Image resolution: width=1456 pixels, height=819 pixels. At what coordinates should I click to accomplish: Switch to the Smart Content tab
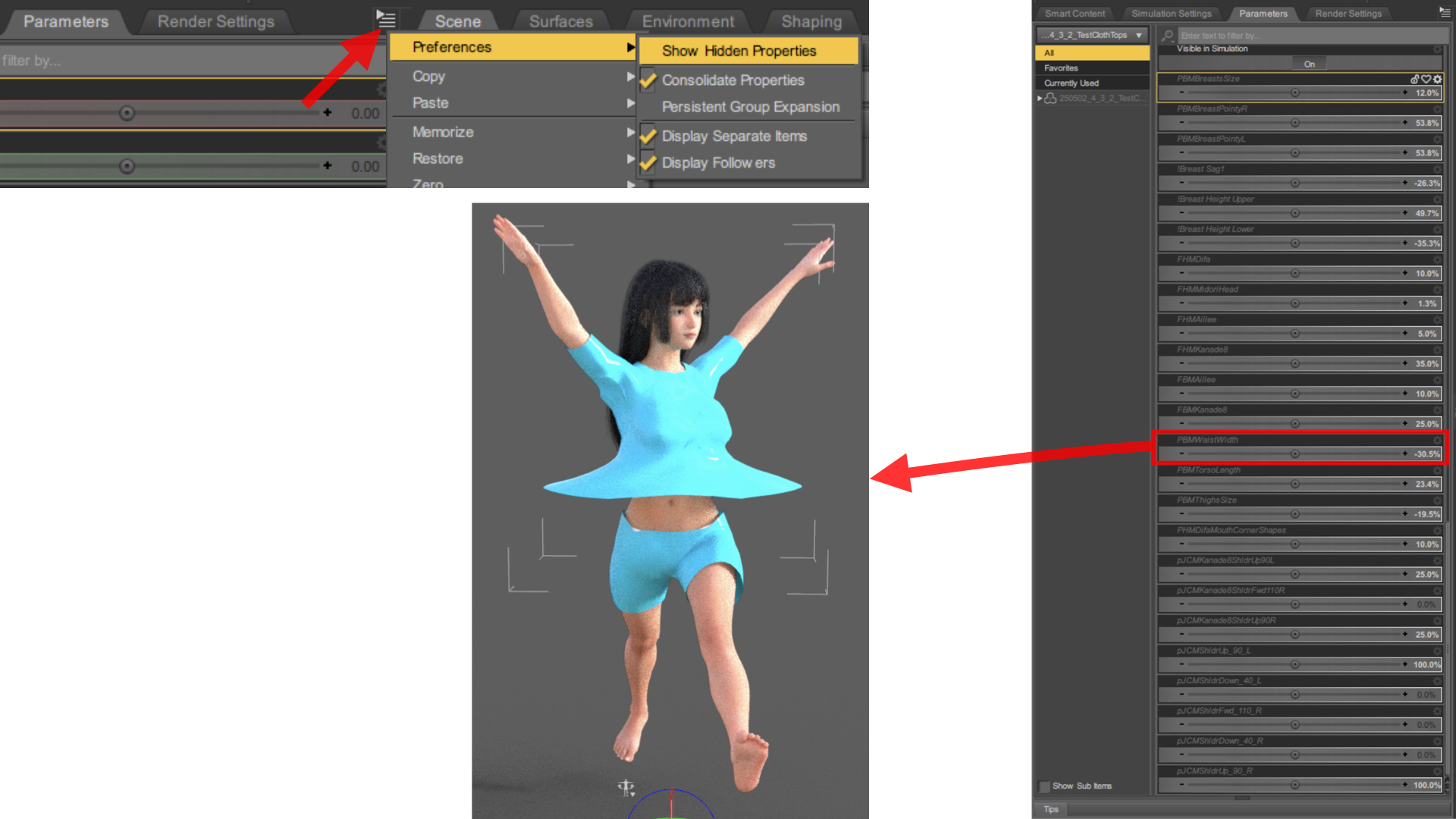[1075, 14]
